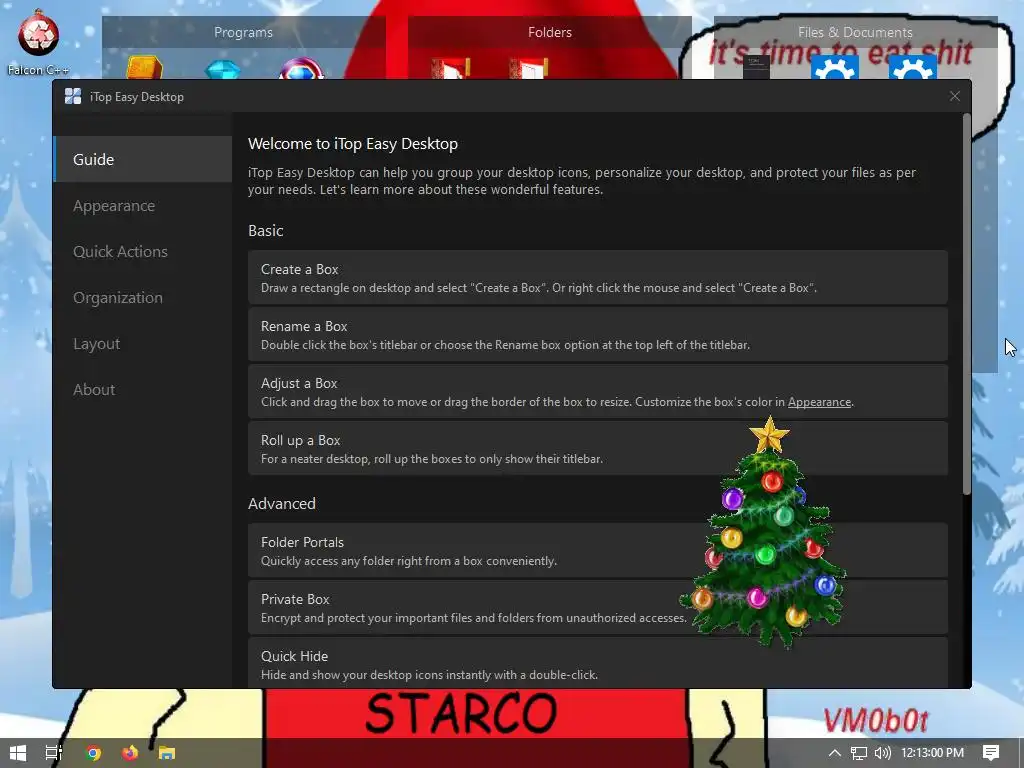Close the iTop Easy Desktop window
The image size is (1024, 768).
(x=955, y=97)
